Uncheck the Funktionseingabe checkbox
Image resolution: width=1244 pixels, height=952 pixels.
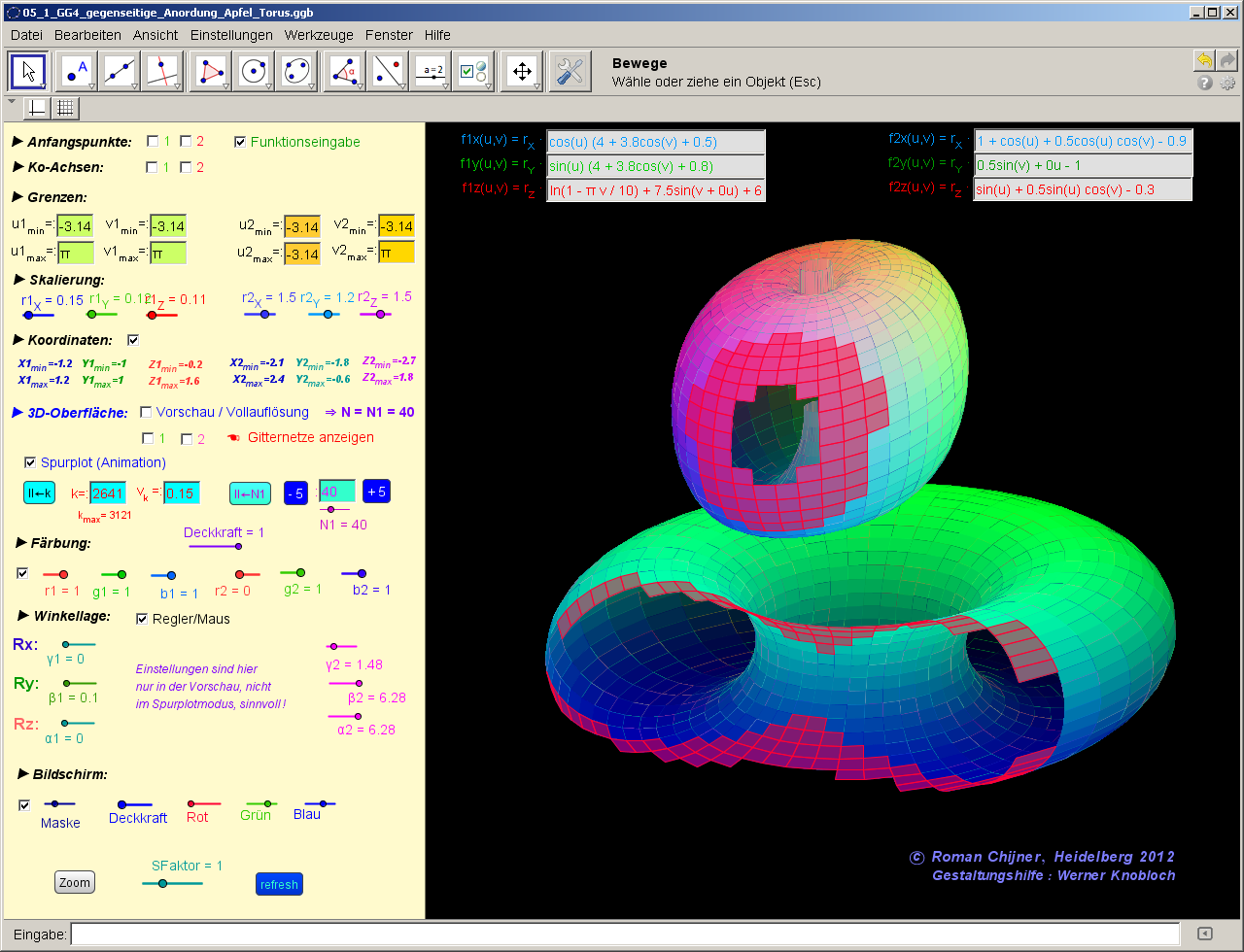tap(240, 142)
